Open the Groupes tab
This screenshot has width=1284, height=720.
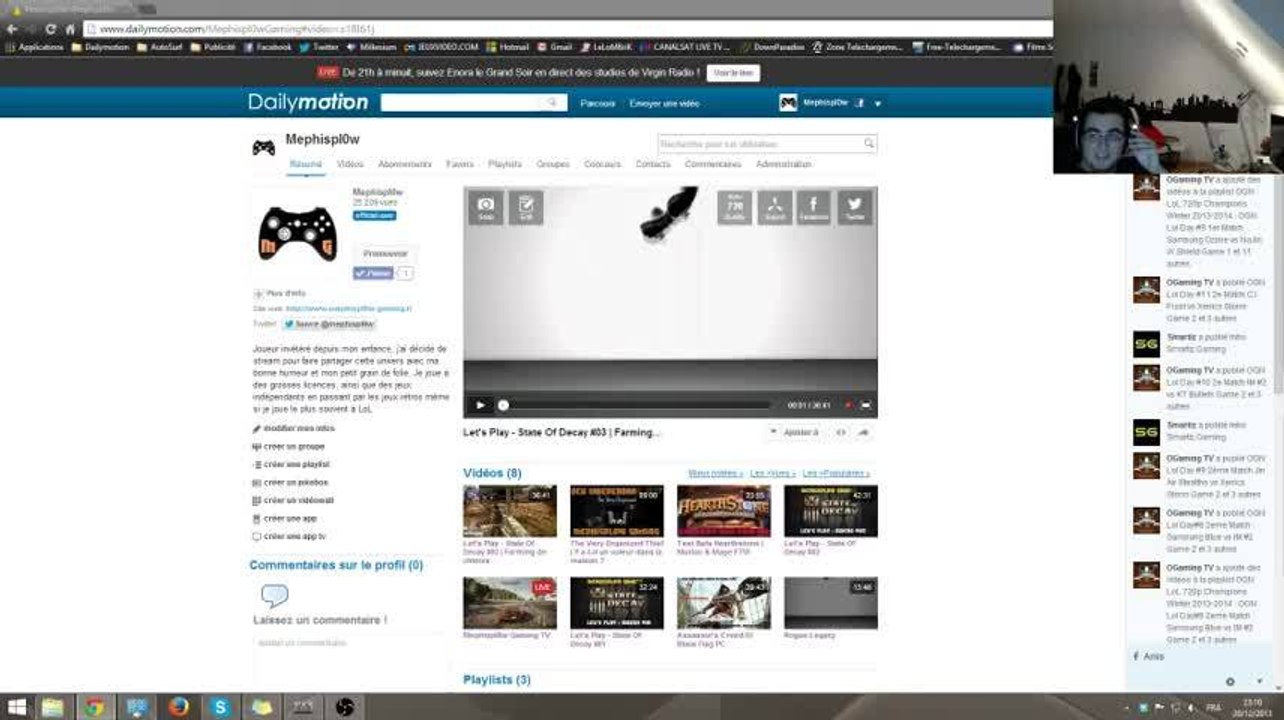(x=553, y=164)
